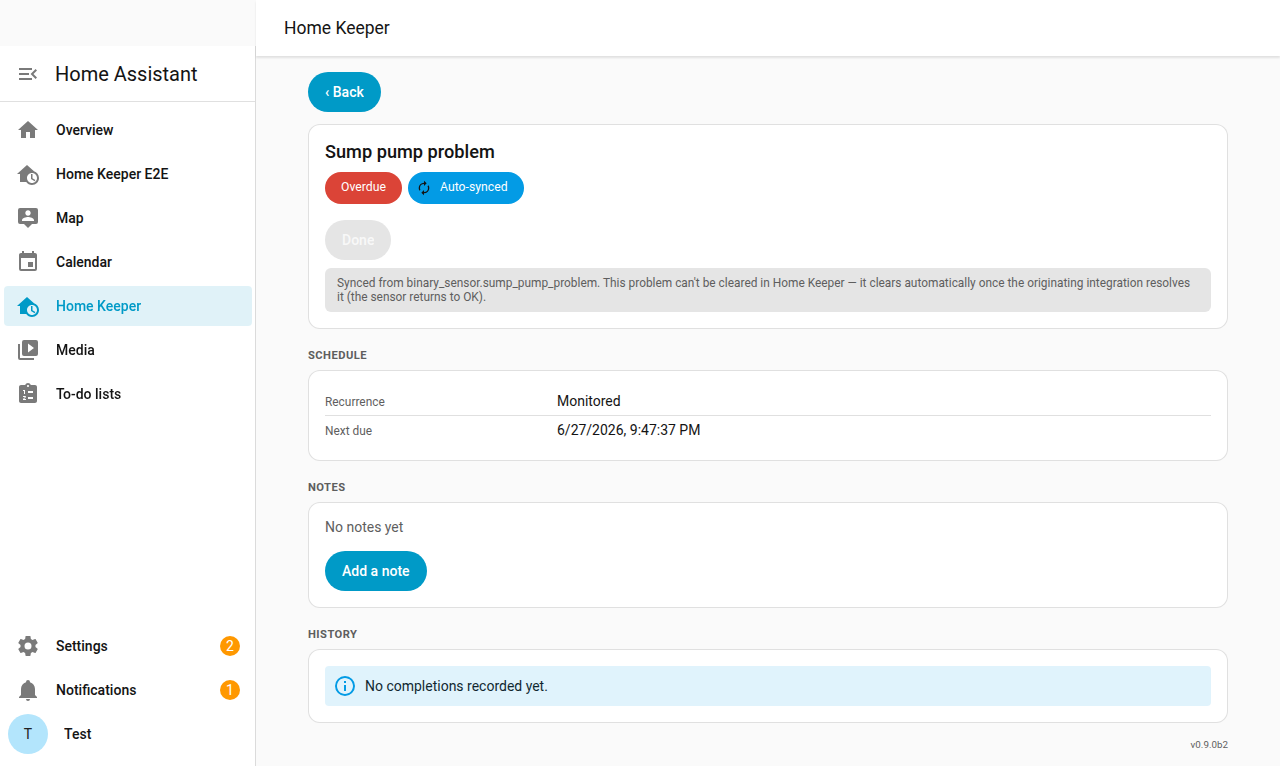Screen dimensions: 1280x766
Task: Click the NOTES section heading
Action: pos(327,487)
